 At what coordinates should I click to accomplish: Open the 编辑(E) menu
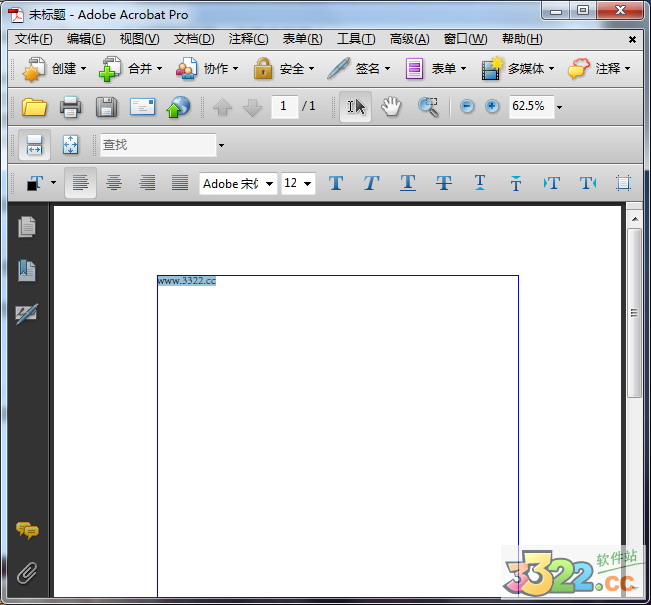click(x=86, y=39)
